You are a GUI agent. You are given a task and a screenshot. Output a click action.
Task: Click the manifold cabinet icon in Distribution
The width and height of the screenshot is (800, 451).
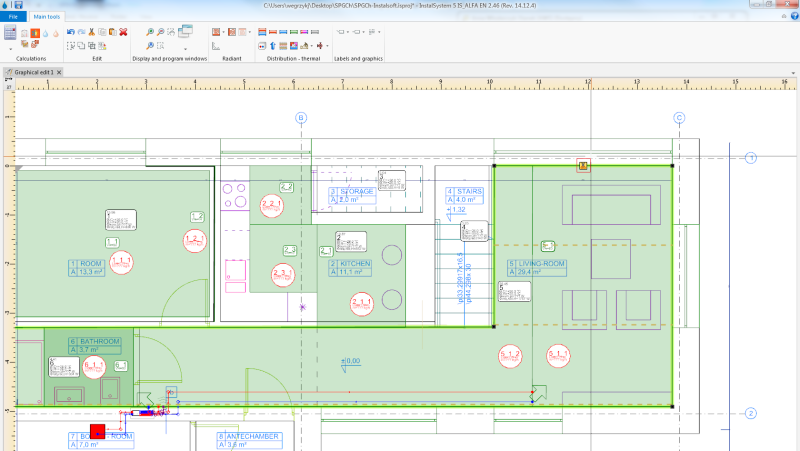coord(262,46)
